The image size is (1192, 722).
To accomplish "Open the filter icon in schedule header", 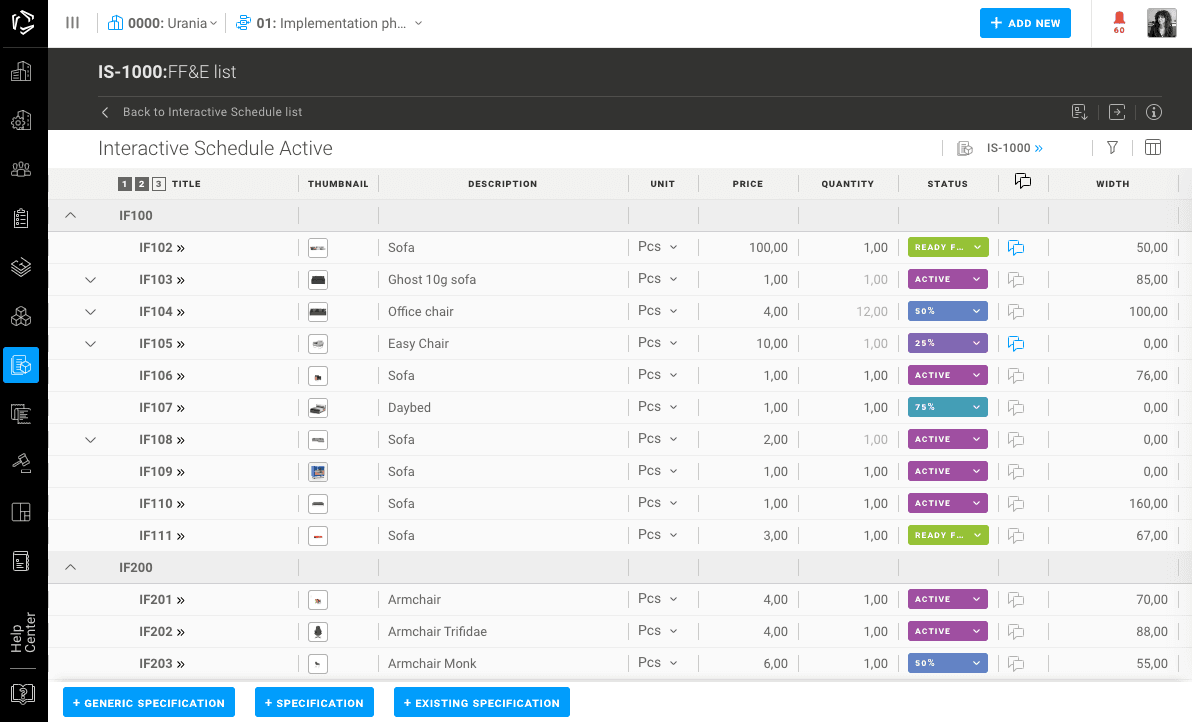I will (1112, 148).
